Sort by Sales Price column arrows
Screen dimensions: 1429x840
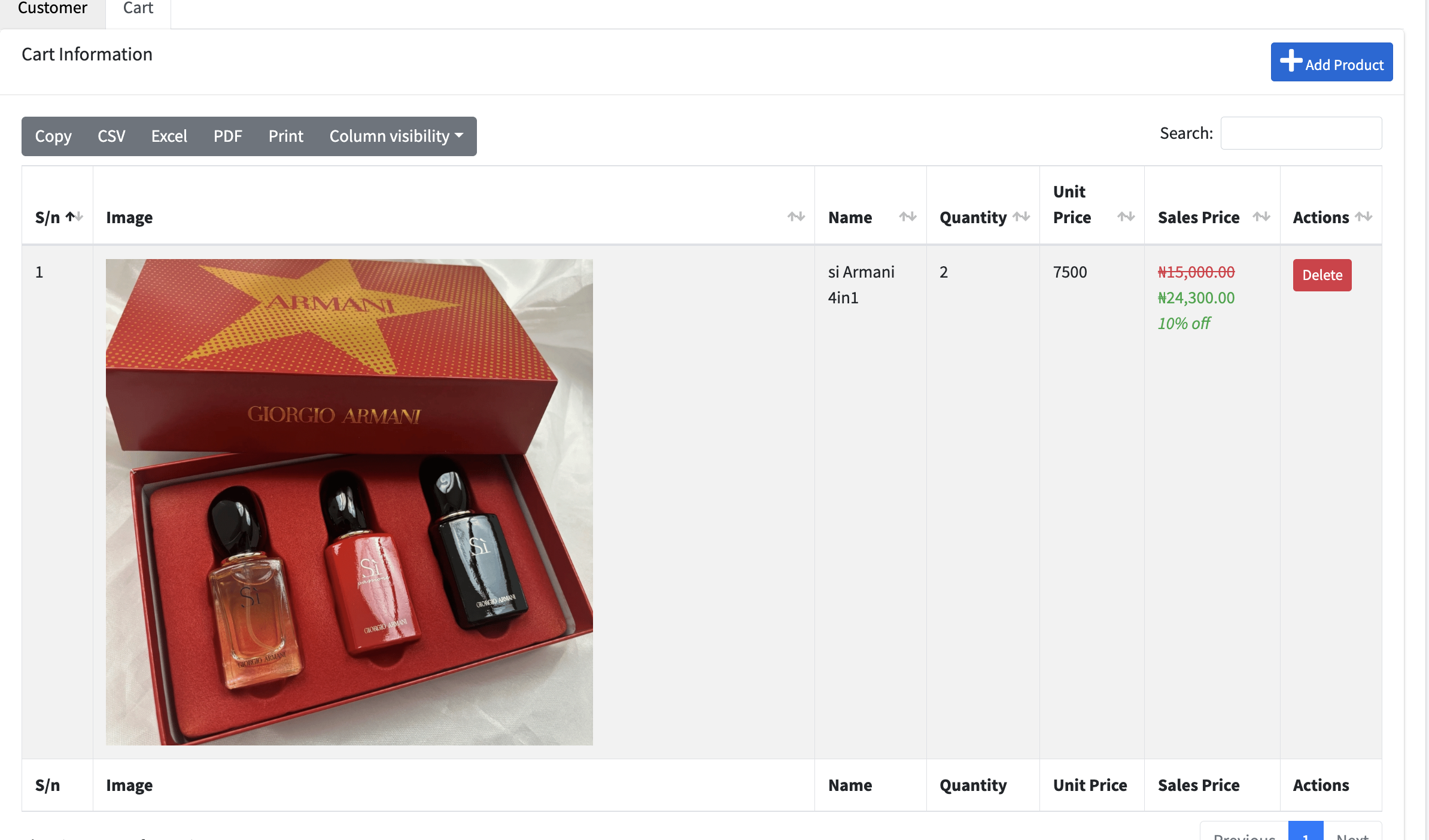[x=1261, y=217]
